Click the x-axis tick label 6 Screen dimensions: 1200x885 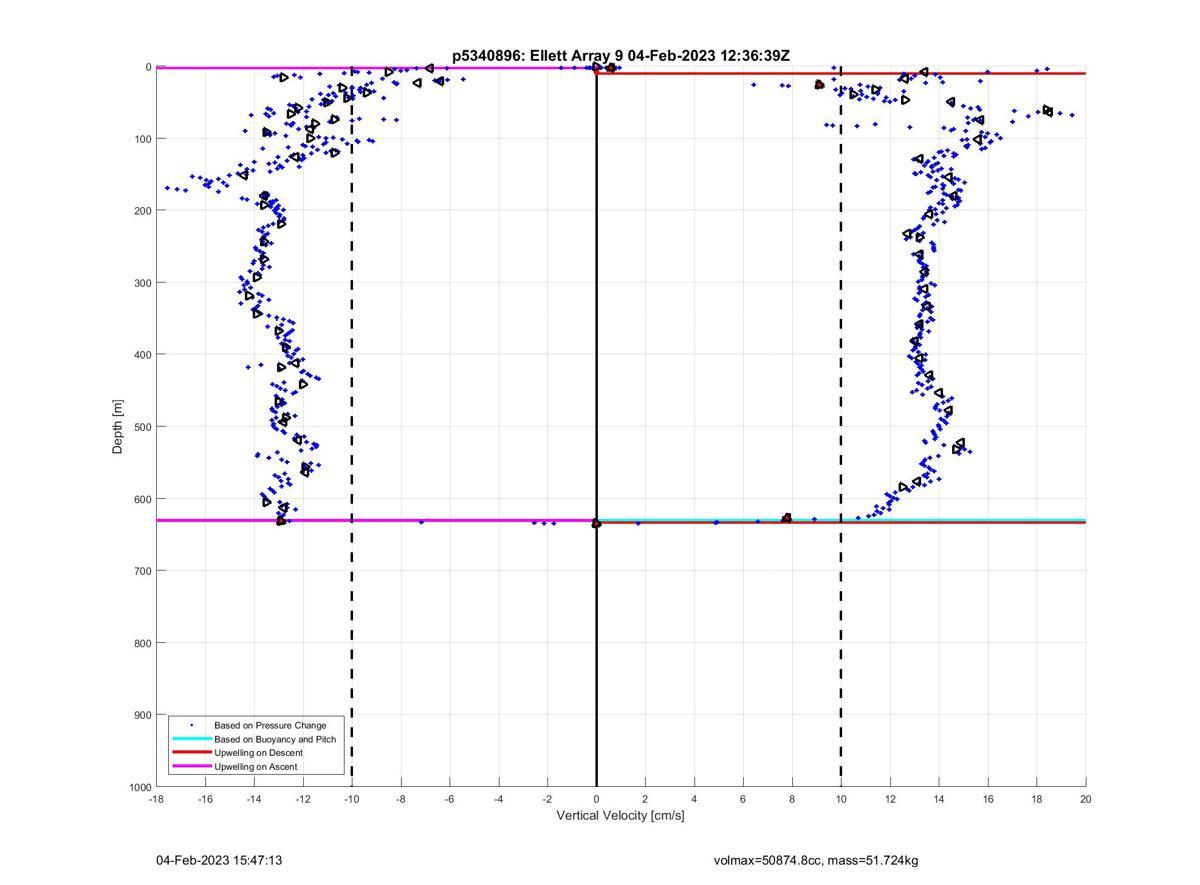(743, 799)
